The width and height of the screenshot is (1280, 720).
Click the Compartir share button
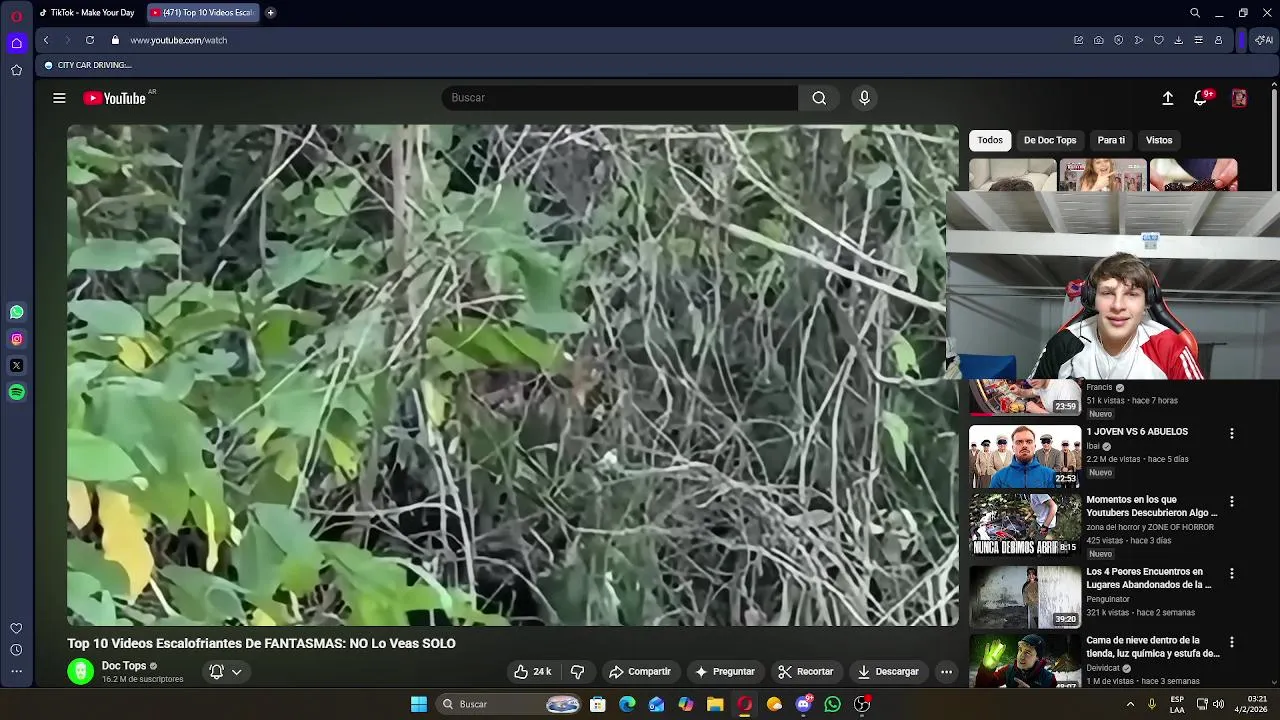[x=640, y=672]
